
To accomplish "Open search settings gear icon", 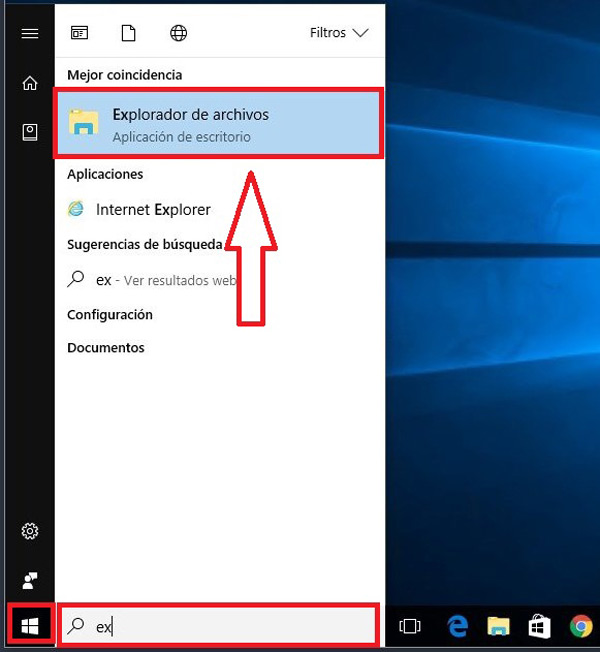I will (x=29, y=531).
